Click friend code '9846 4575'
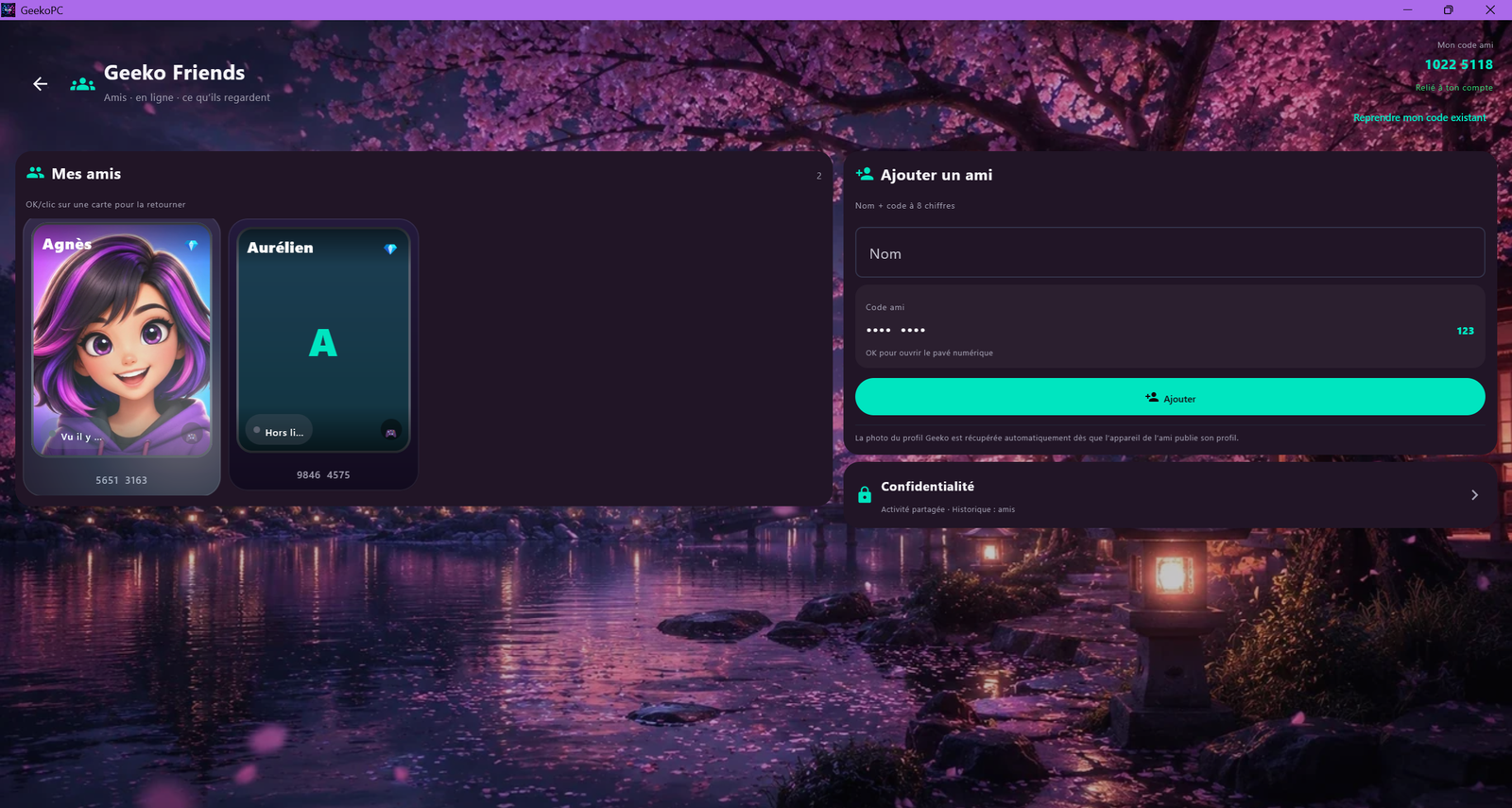This screenshot has width=1512, height=808. [x=323, y=474]
